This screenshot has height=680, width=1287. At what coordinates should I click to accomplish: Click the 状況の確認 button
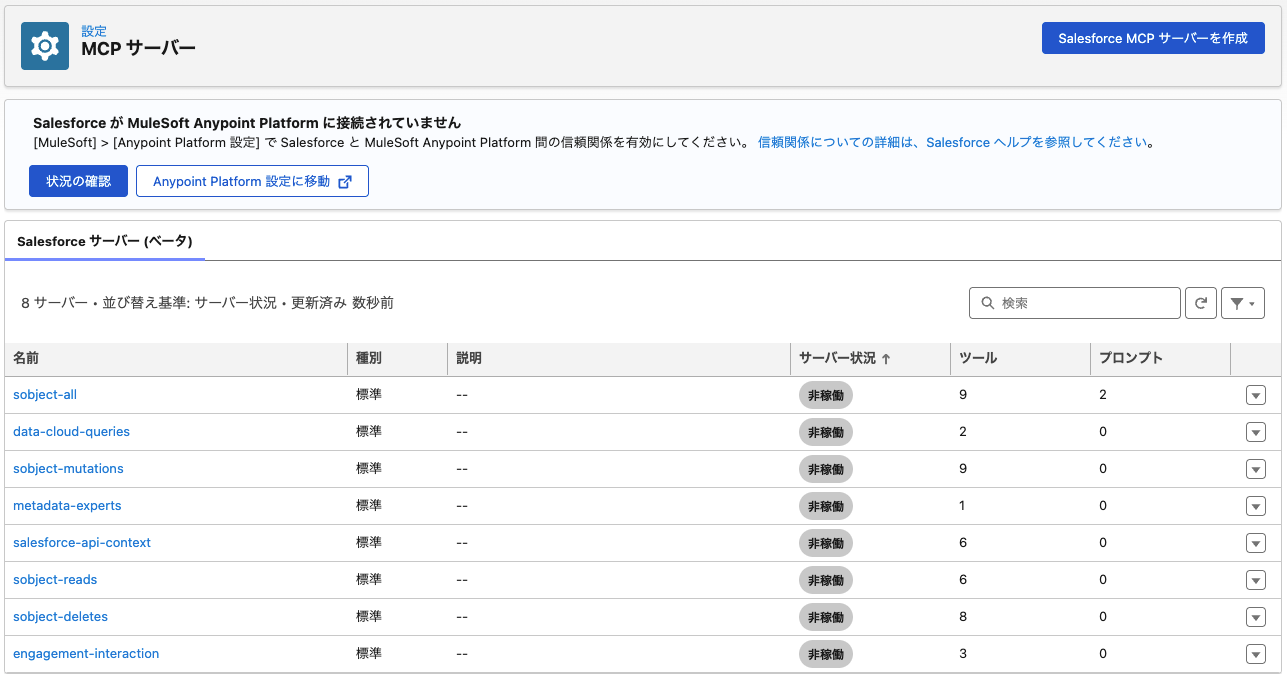78,182
